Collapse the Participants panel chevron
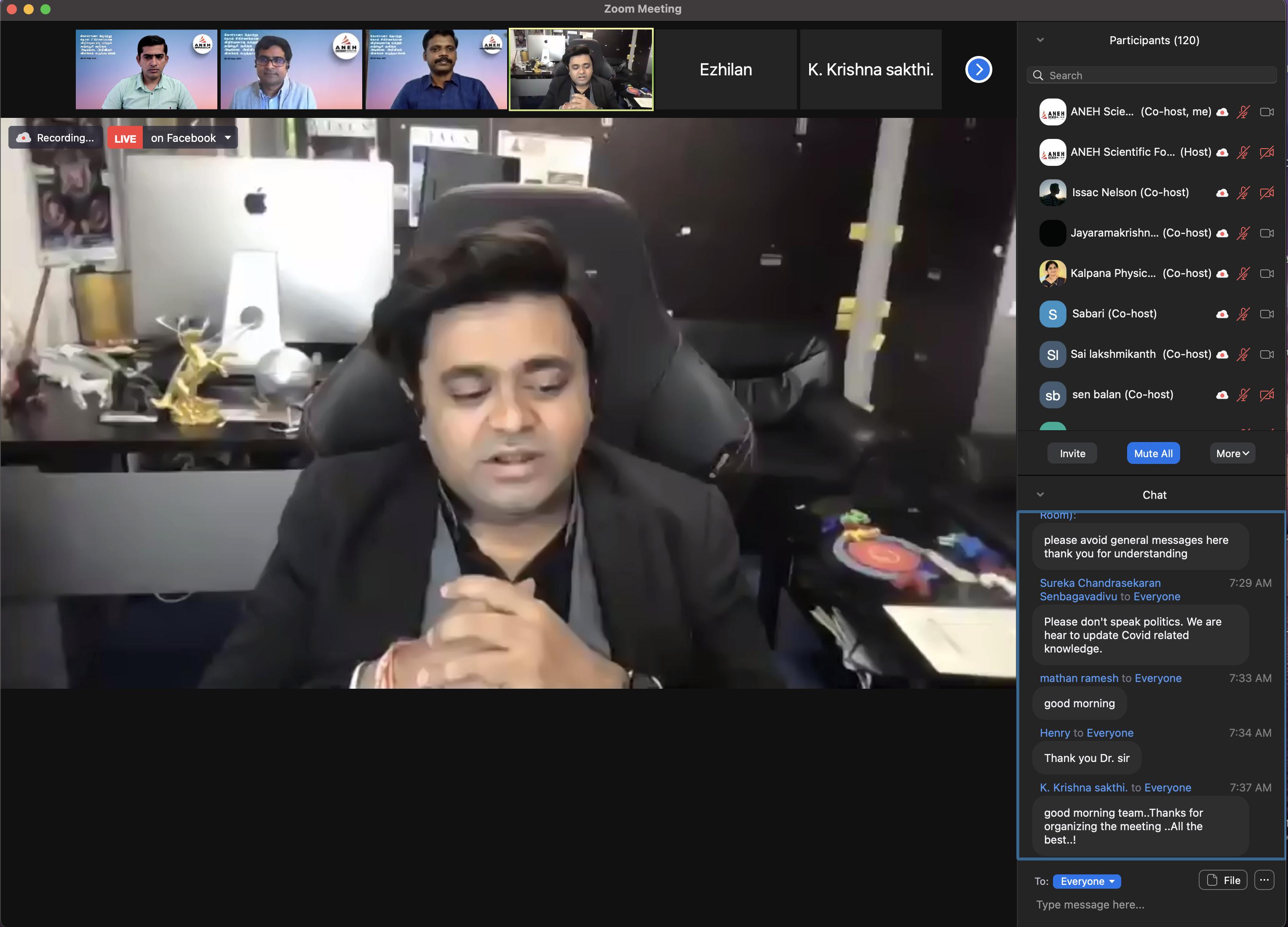The height and width of the screenshot is (927, 1288). [x=1040, y=40]
